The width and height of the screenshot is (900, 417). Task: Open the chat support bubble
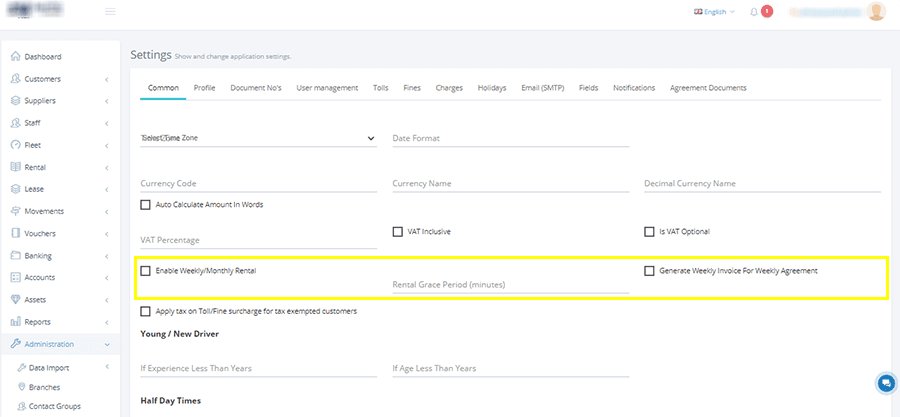pos(887,383)
